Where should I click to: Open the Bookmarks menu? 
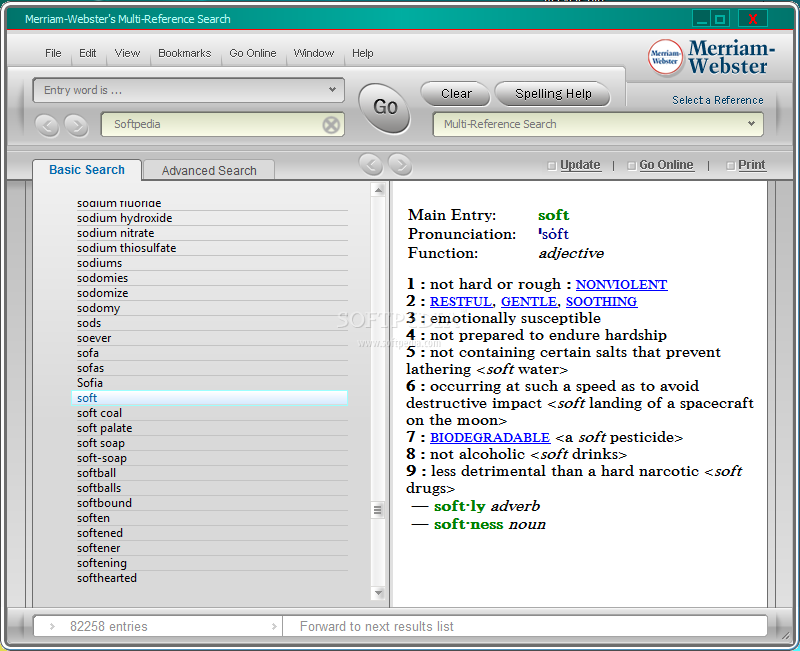[x=184, y=53]
